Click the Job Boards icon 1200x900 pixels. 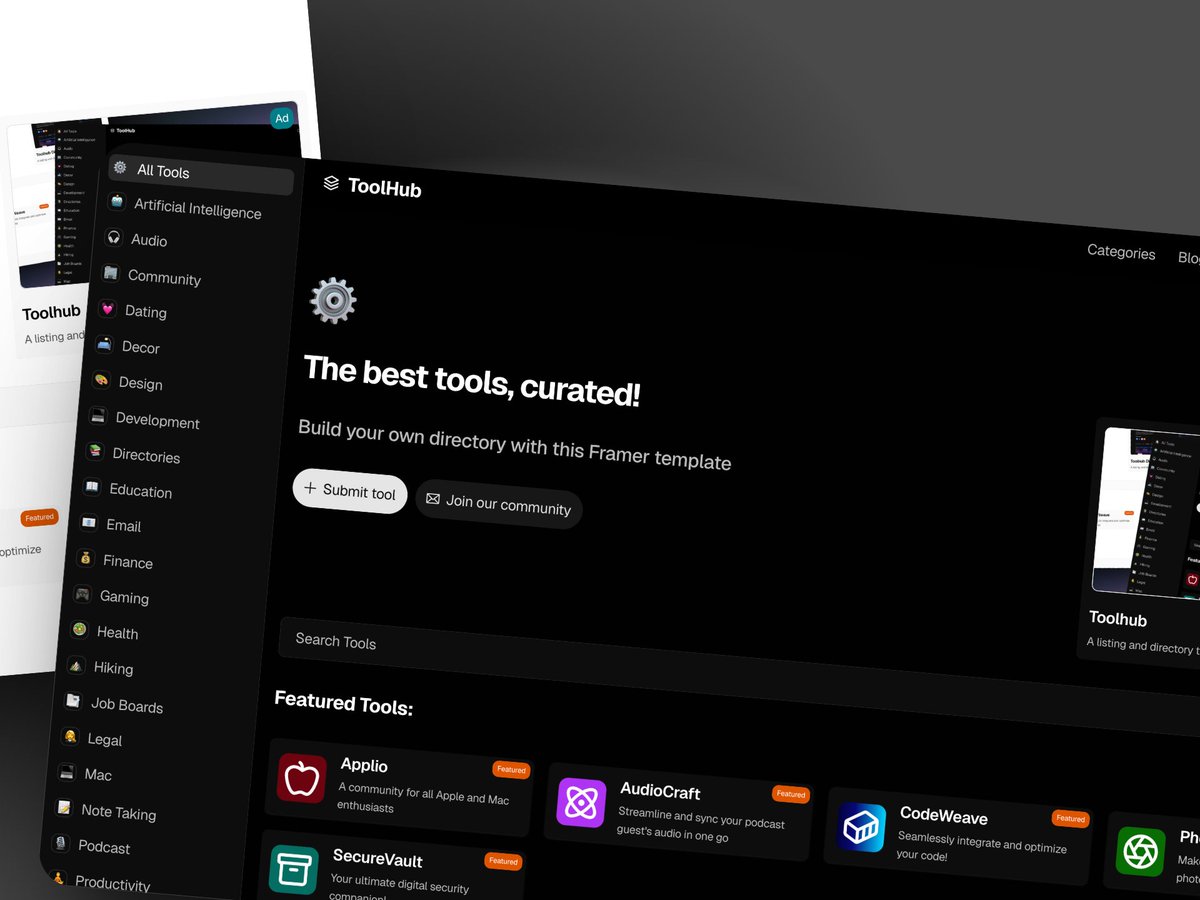[x=73, y=701]
